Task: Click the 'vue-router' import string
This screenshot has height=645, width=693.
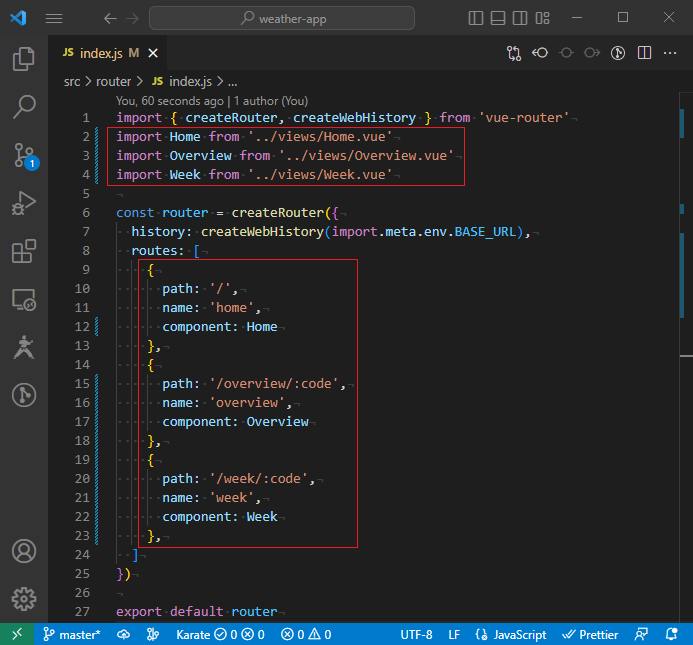Action: (x=524, y=118)
